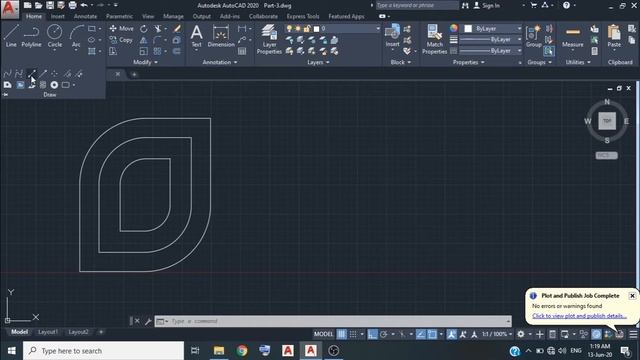Select the Circle tool
The height and width of the screenshot is (360, 640).
pyautogui.click(x=55, y=36)
